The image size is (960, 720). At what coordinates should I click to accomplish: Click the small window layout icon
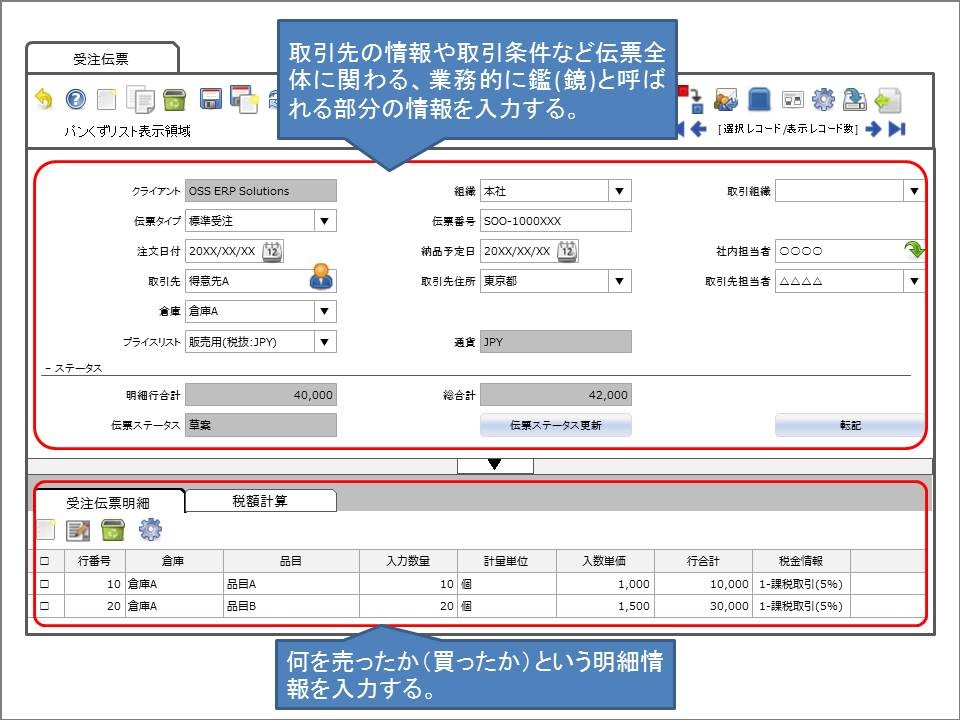(x=792, y=100)
